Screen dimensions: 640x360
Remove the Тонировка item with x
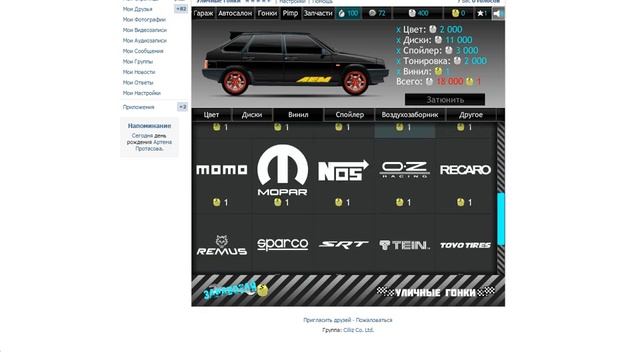tap(398, 61)
